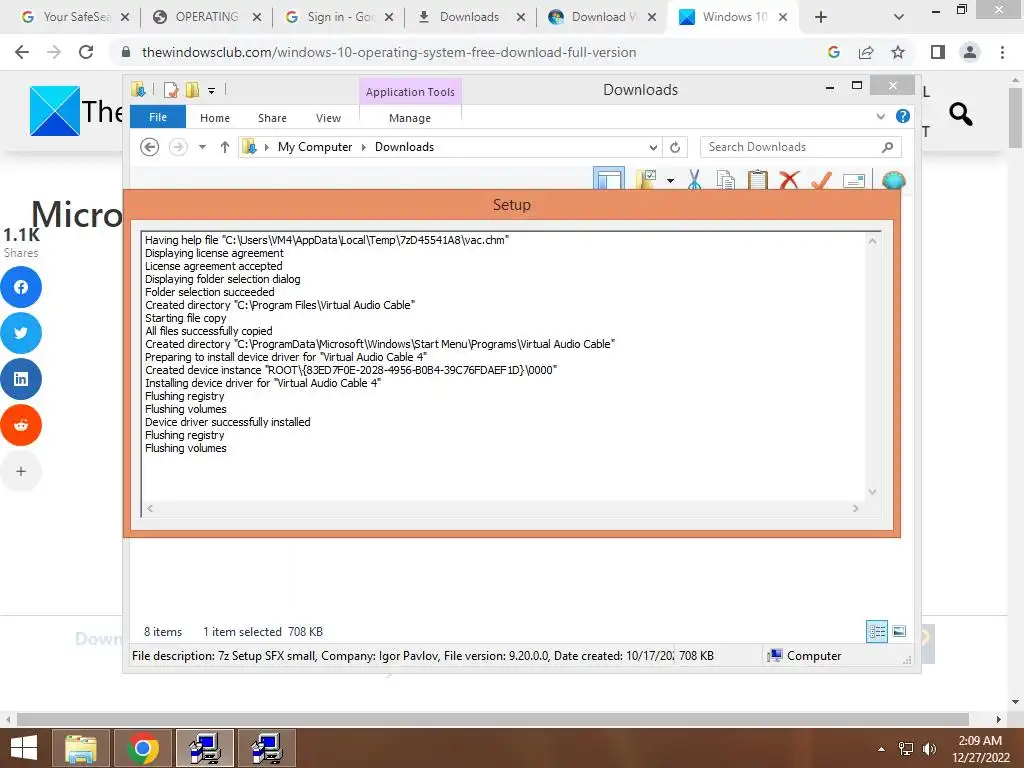
Task: Click the Setup log scroll up arrow
Action: 872,241
